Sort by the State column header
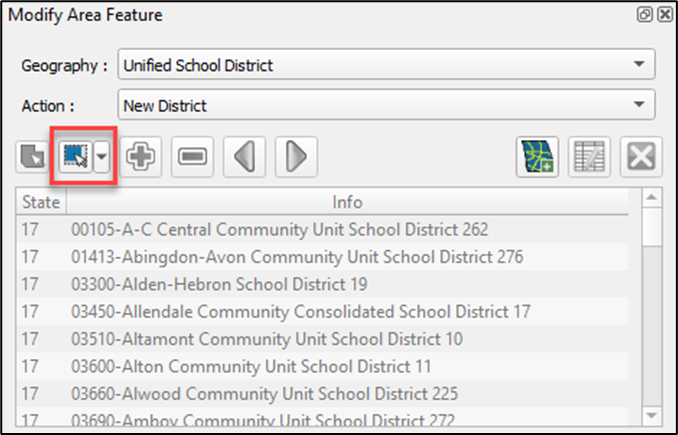678x435 pixels. pos(41,202)
